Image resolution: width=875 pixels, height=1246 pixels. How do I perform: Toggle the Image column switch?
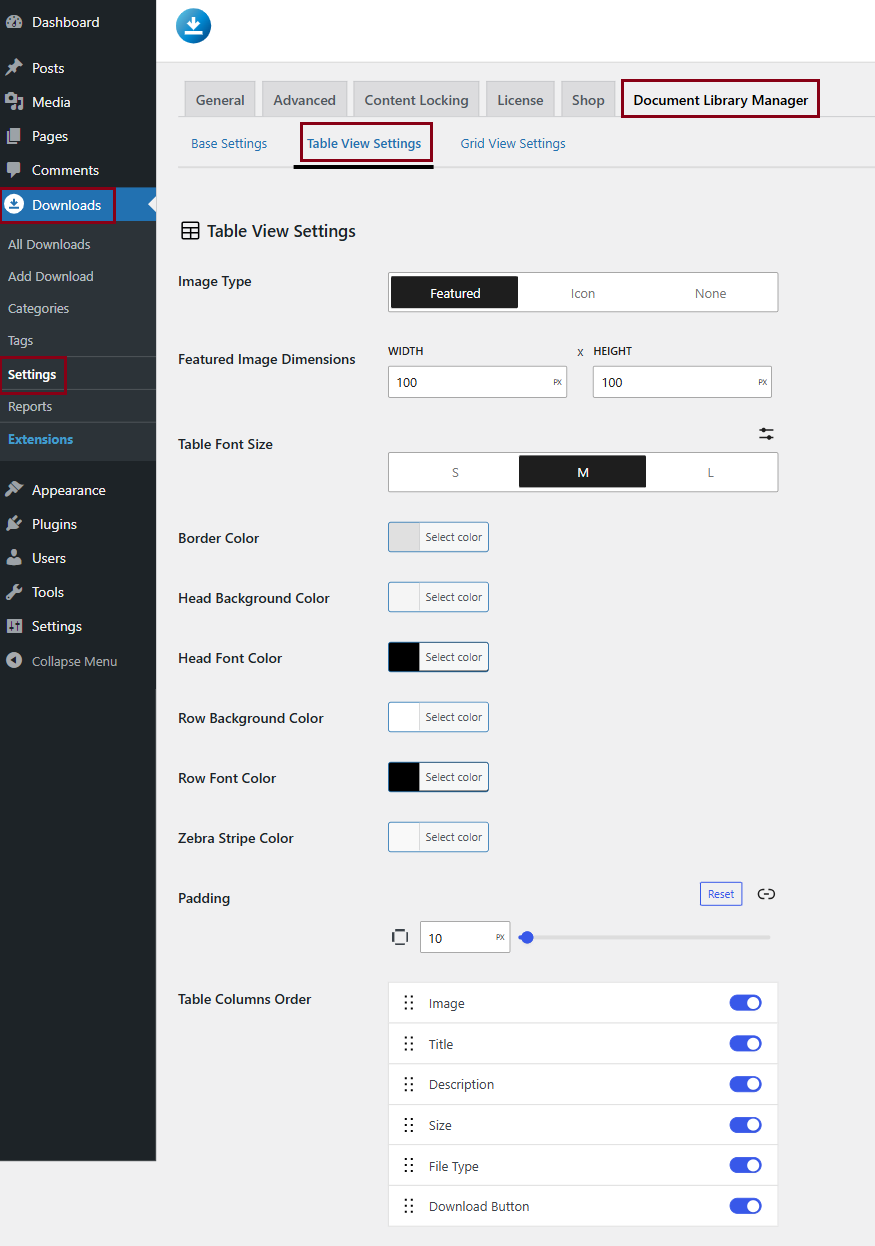coord(745,1003)
